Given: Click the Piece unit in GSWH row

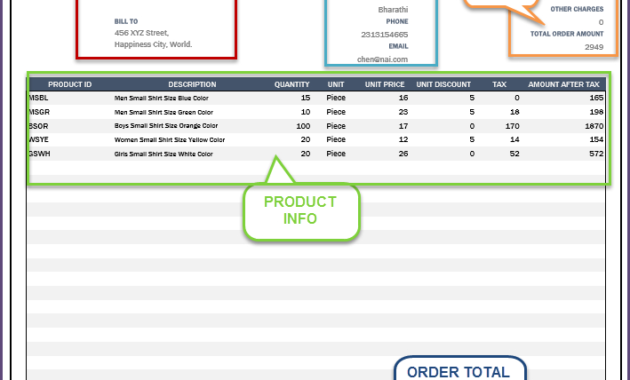Looking at the screenshot, I should pos(336,153).
